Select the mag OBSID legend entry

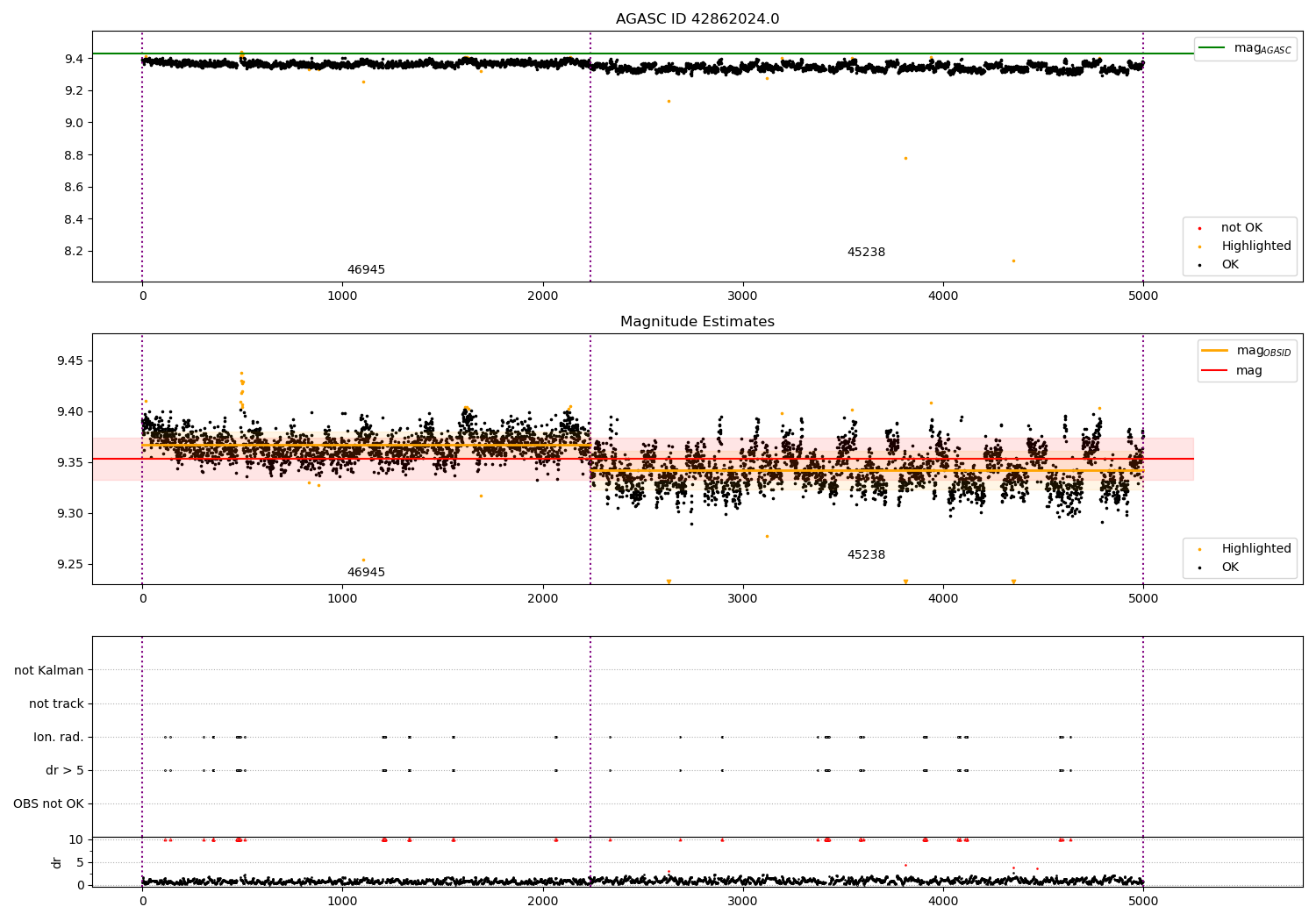1246,351
